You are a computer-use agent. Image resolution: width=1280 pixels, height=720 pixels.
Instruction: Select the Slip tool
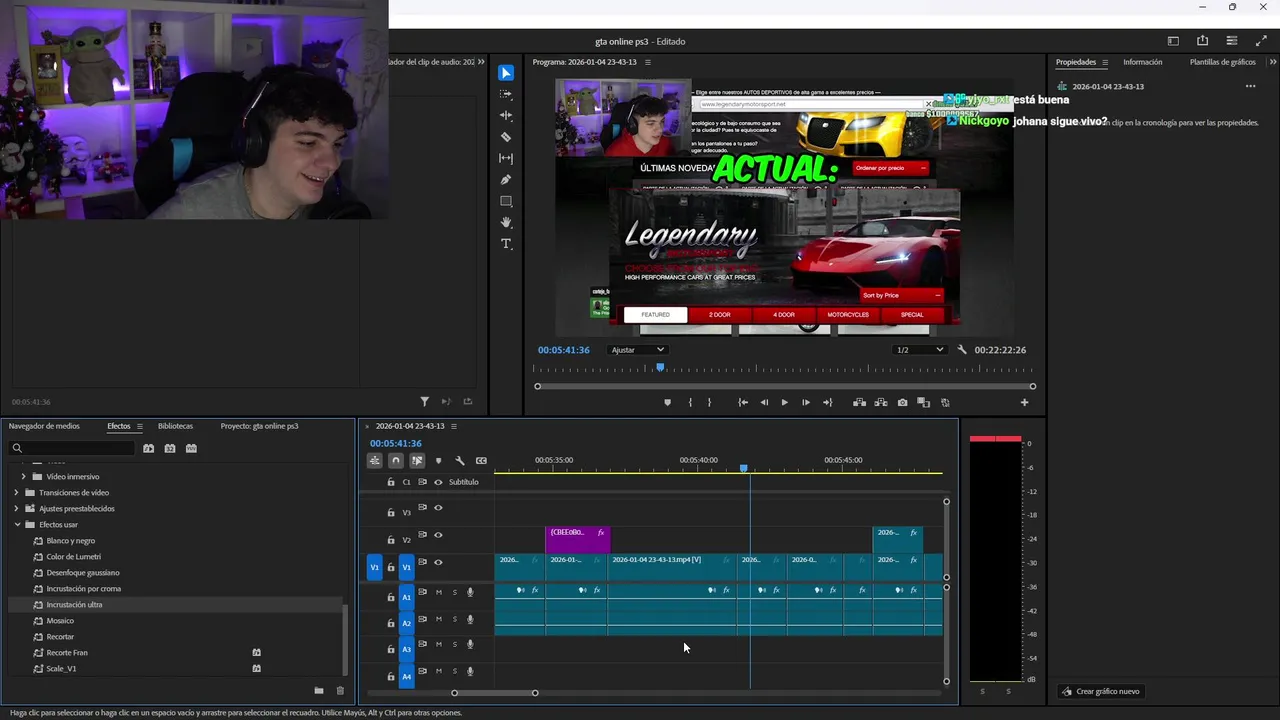pyautogui.click(x=506, y=158)
